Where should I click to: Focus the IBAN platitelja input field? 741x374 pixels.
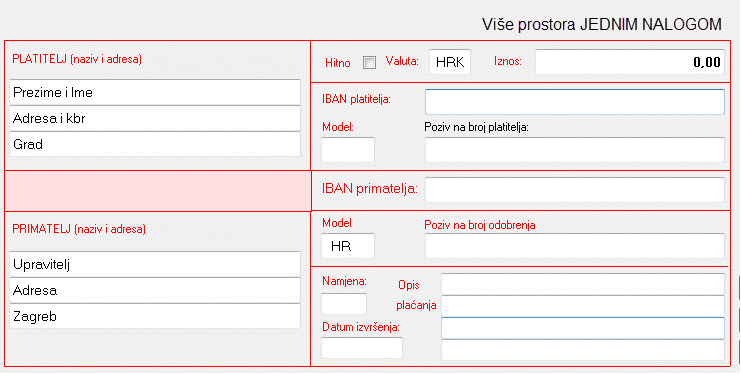[575, 102]
